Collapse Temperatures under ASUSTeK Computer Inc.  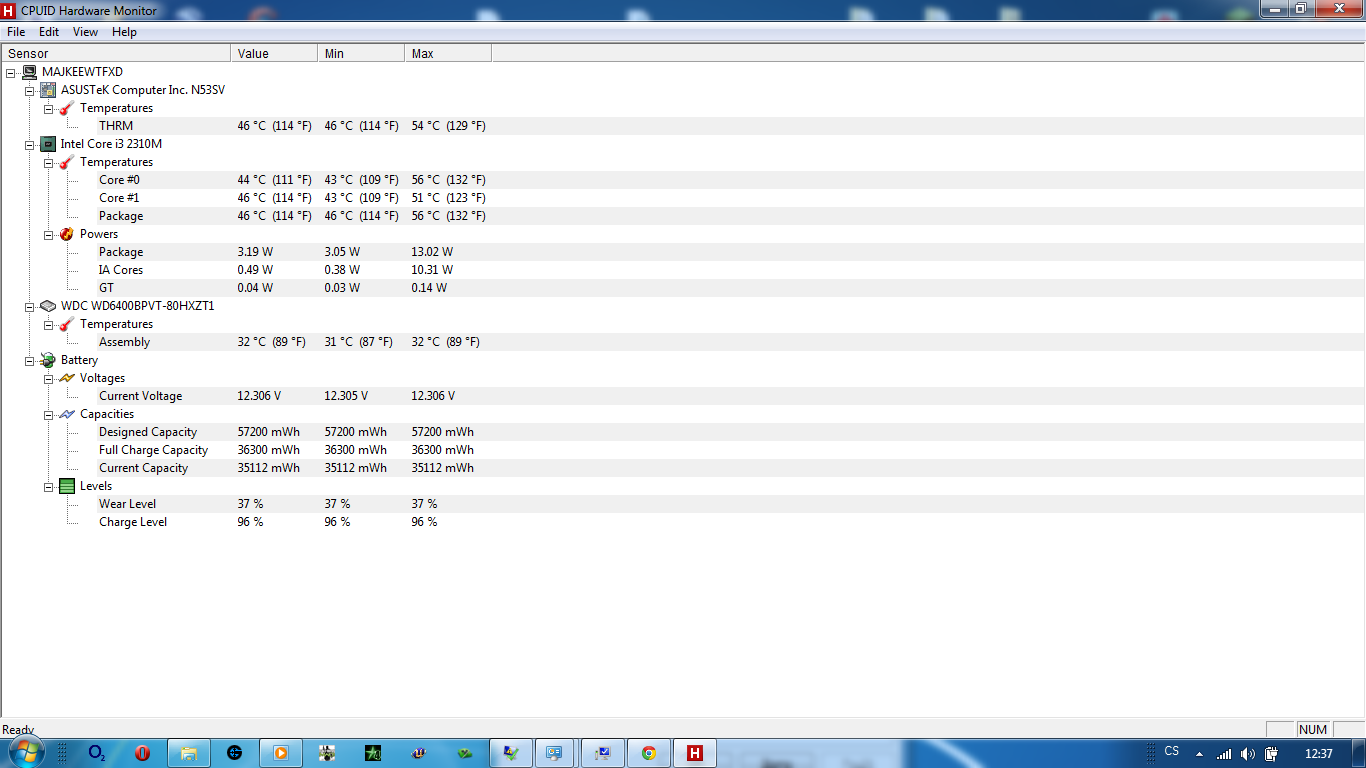(x=49, y=108)
